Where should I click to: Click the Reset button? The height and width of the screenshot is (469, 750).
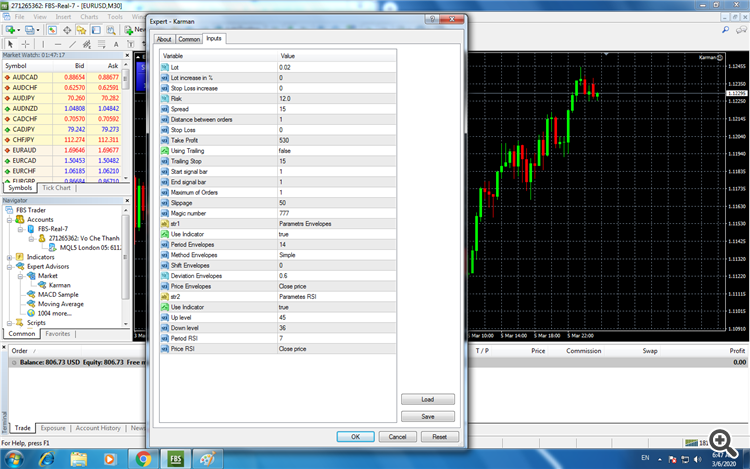click(440, 436)
